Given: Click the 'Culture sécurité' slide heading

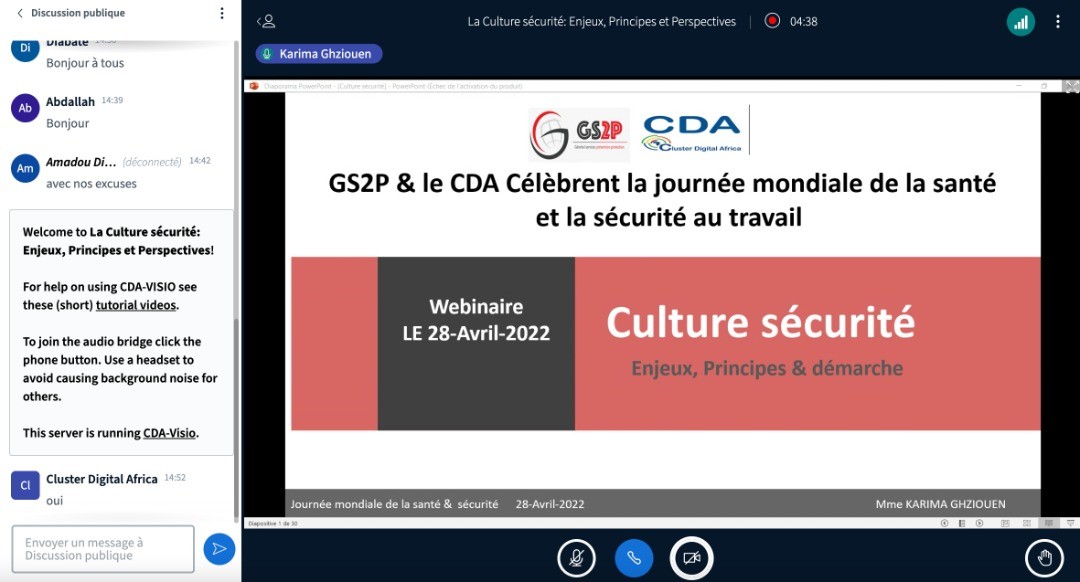Looking at the screenshot, I should point(760,323).
